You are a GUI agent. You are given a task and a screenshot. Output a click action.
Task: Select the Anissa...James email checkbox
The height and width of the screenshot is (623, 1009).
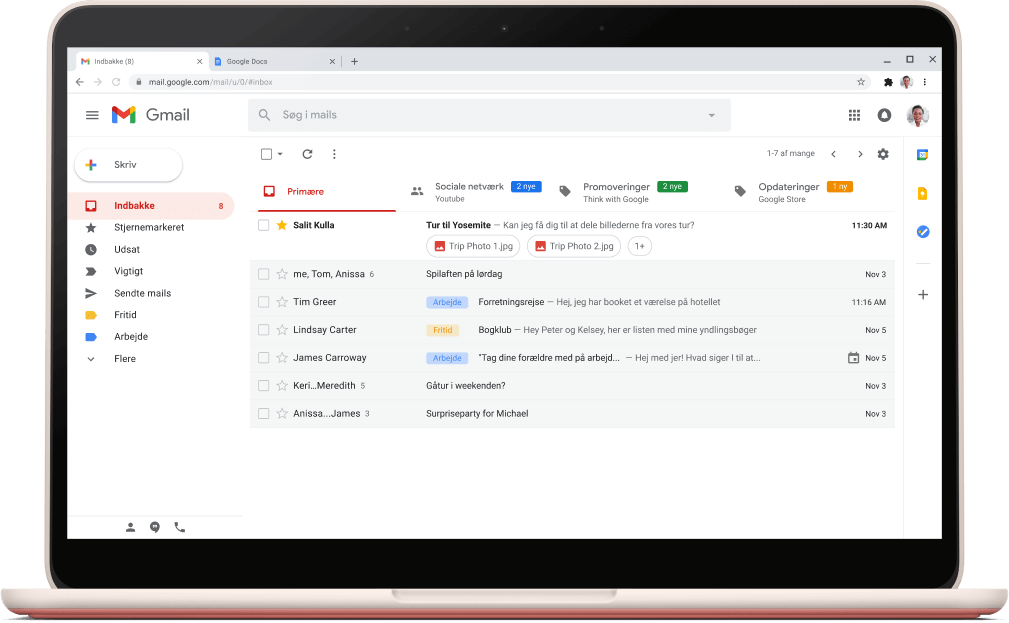point(263,414)
